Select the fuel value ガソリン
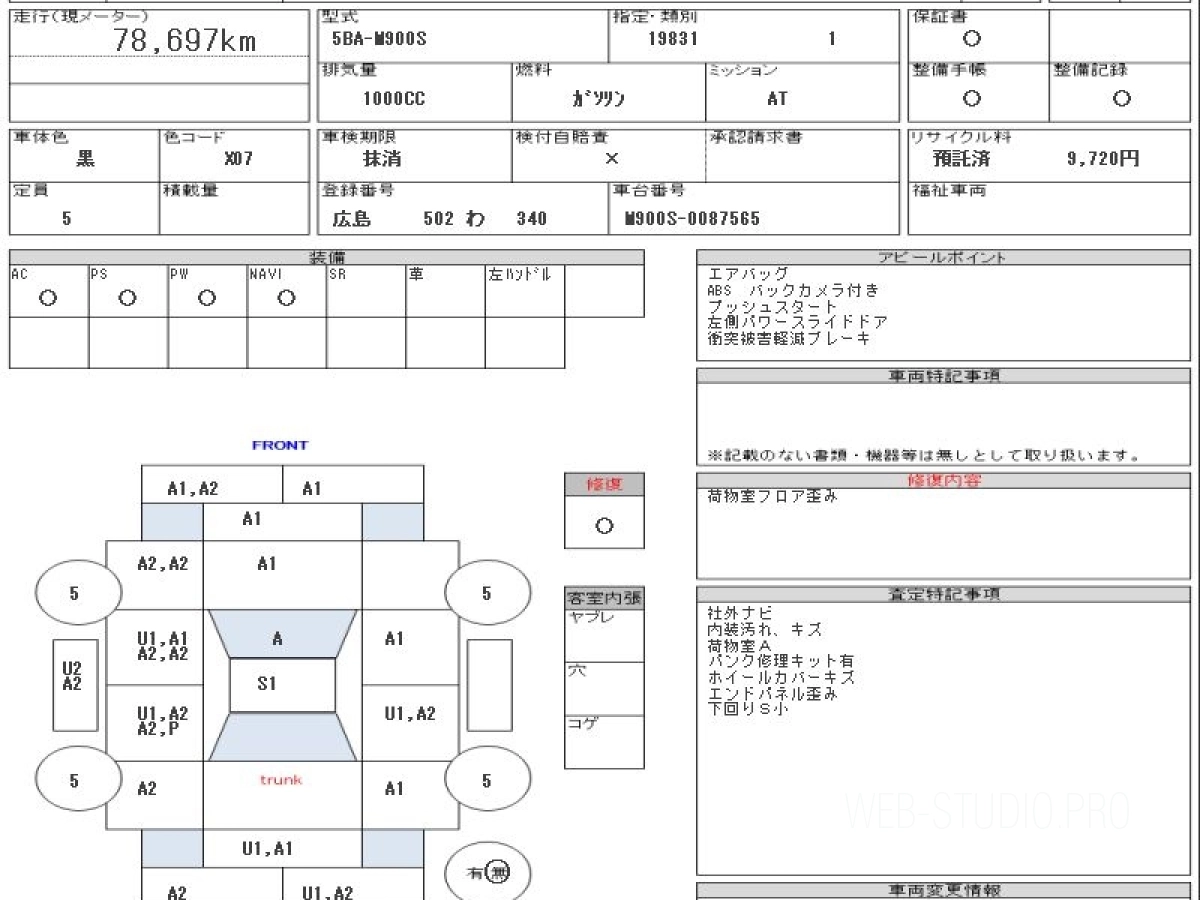The width and height of the screenshot is (1200, 900). click(x=598, y=99)
